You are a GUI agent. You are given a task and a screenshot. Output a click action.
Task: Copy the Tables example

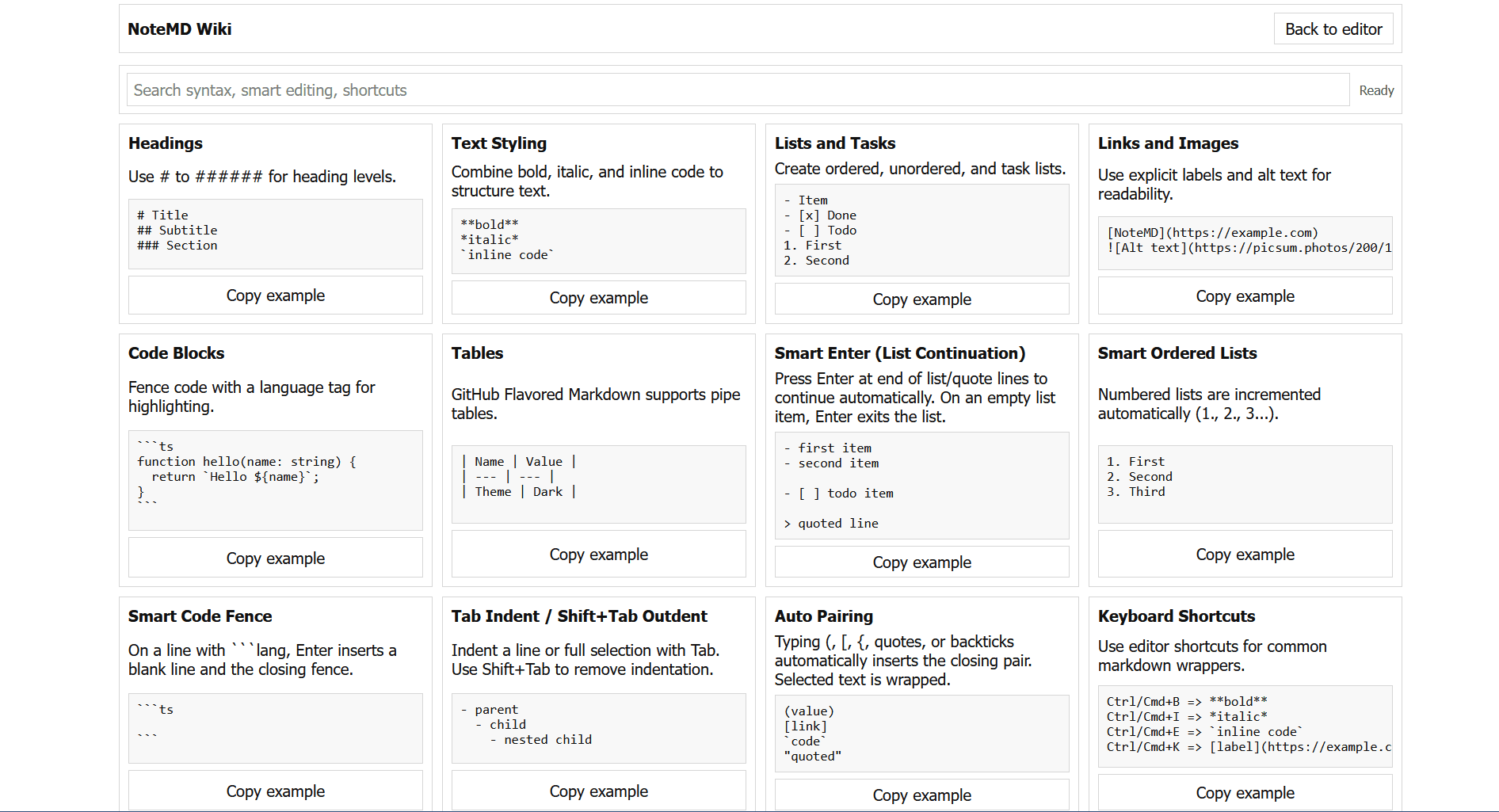point(598,554)
